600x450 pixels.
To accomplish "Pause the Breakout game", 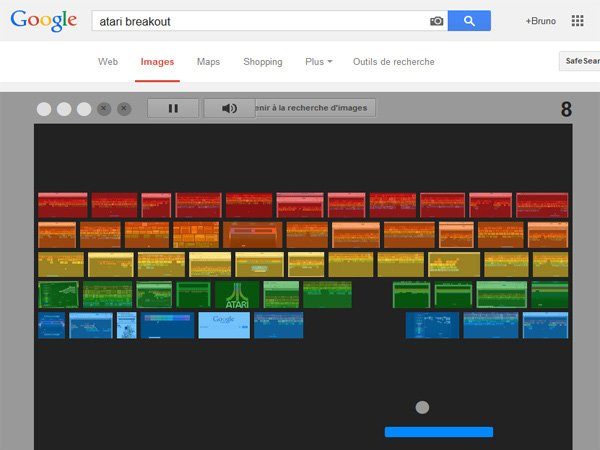I will [173, 108].
